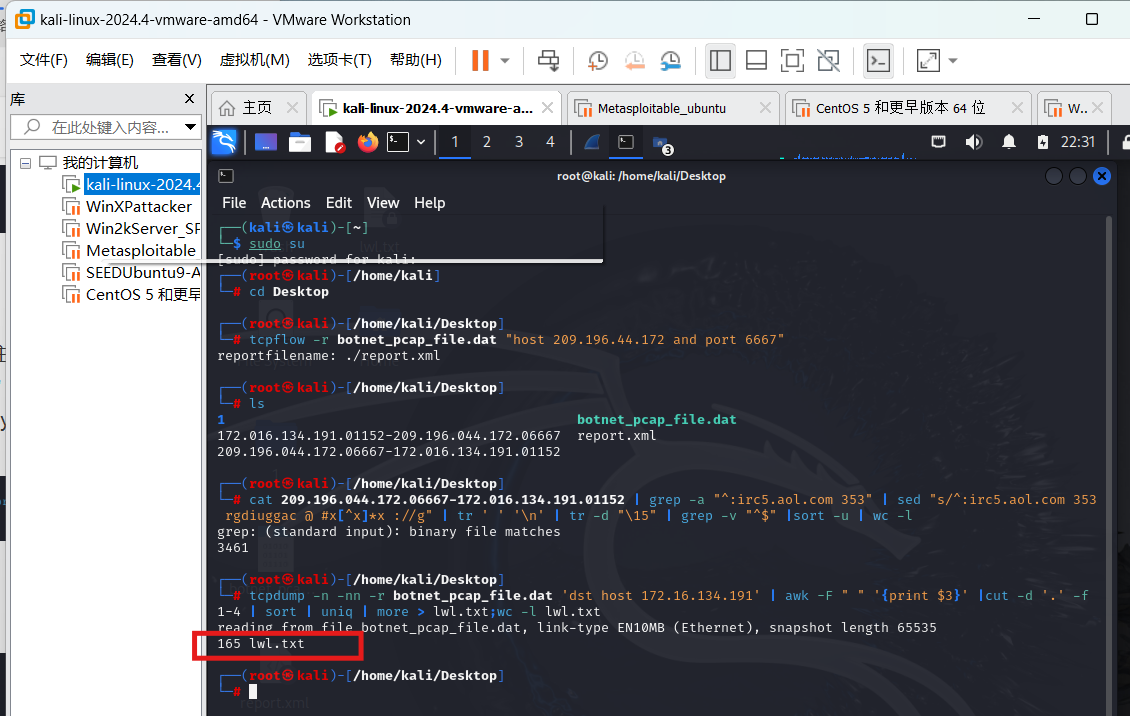The image size is (1130, 716).
Task: Pause the virtual machine with the orange button
Action: [x=480, y=61]
